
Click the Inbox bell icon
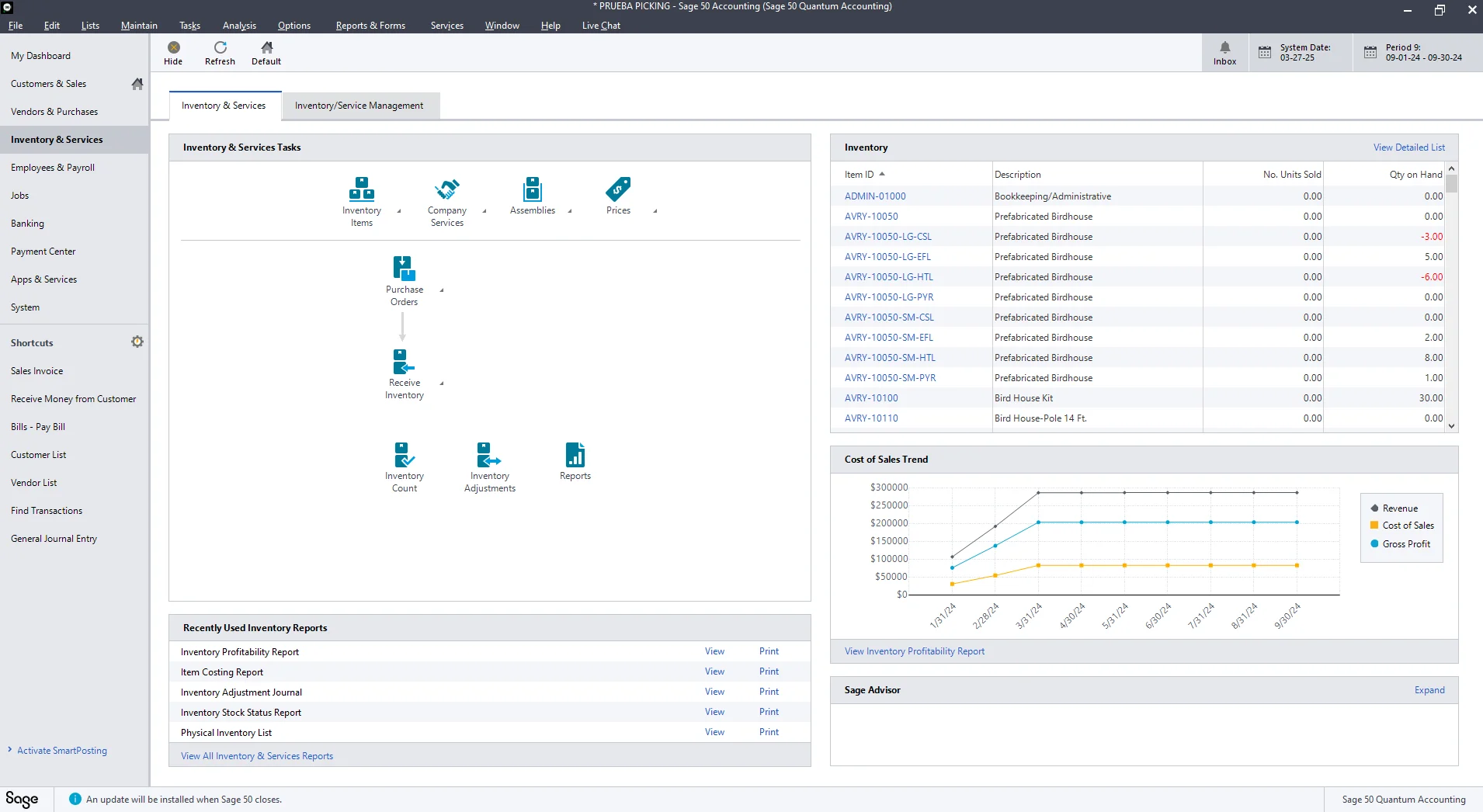point(1225,47)
